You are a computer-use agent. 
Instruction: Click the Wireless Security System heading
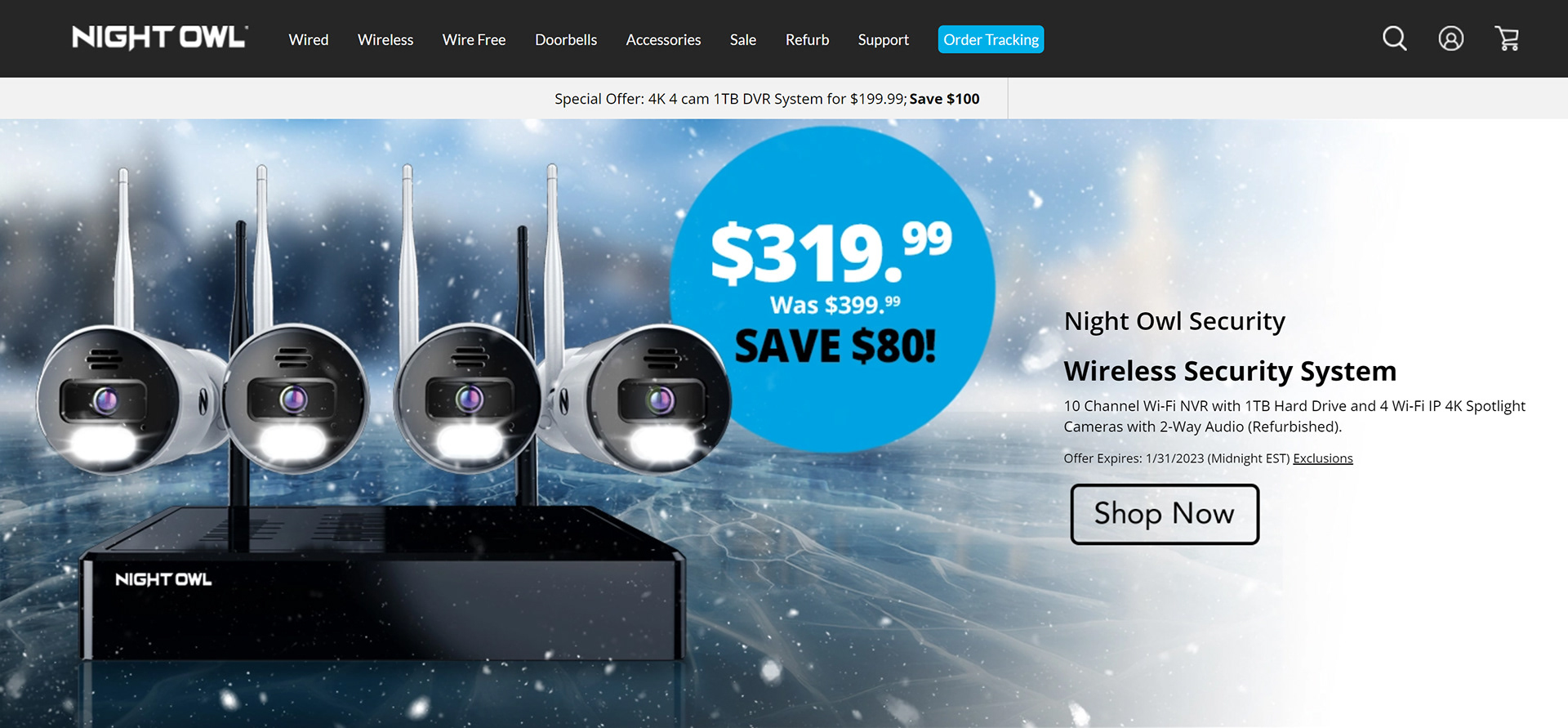pos(1230,371)
